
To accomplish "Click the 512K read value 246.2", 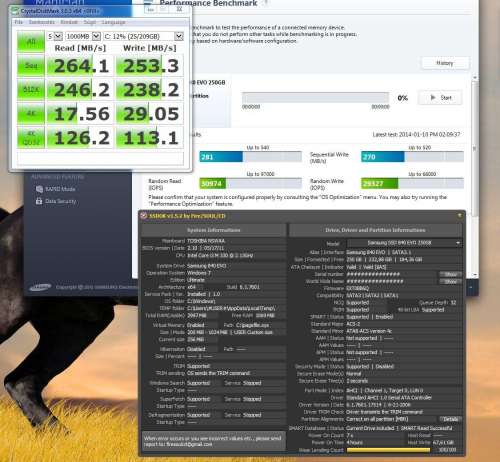I will pos(80,90).
